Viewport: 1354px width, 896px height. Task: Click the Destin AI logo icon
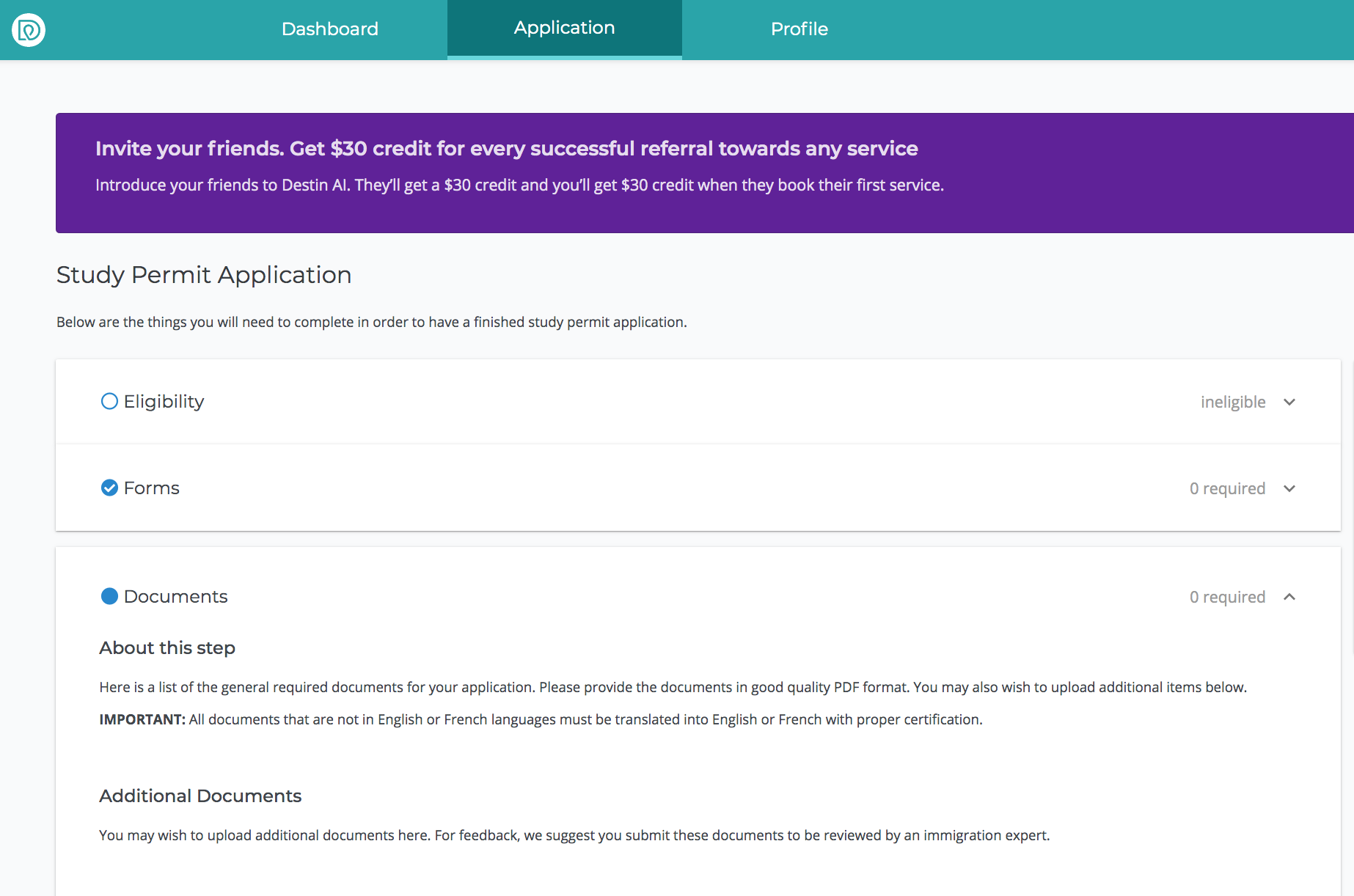pyautogui.click(x=29, y=30)
